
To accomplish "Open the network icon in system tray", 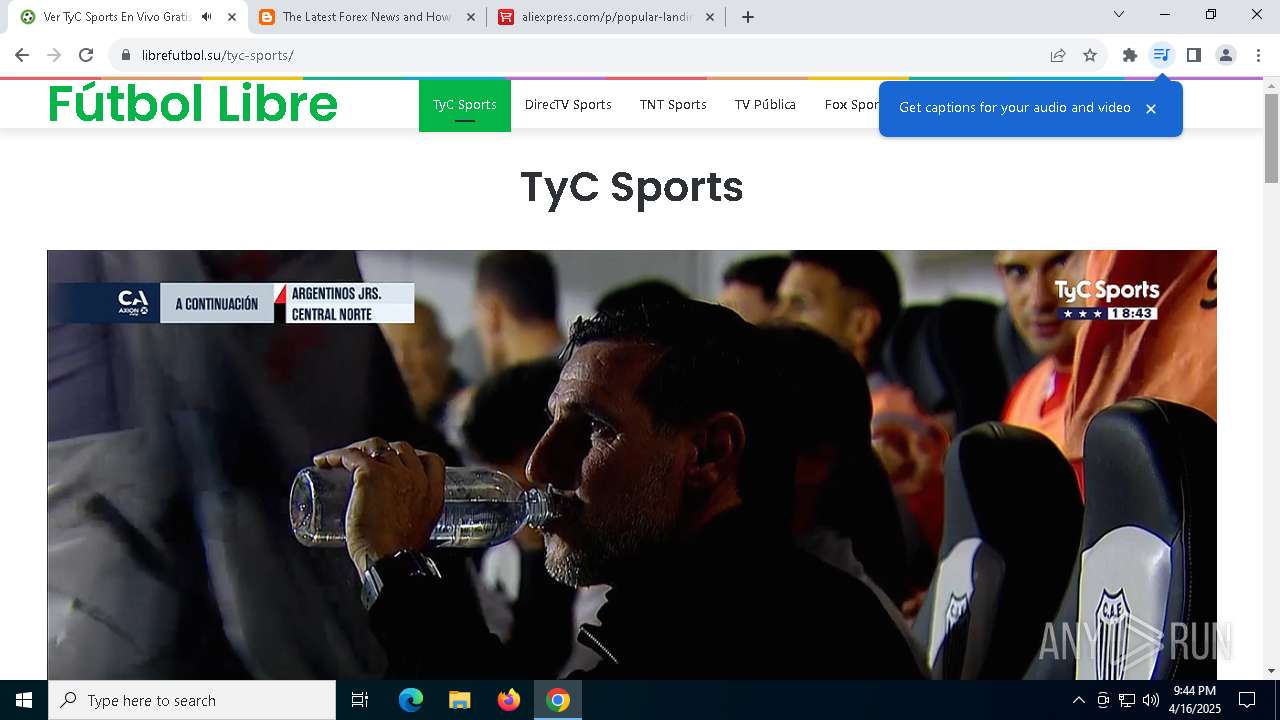I will point(1127,700).
